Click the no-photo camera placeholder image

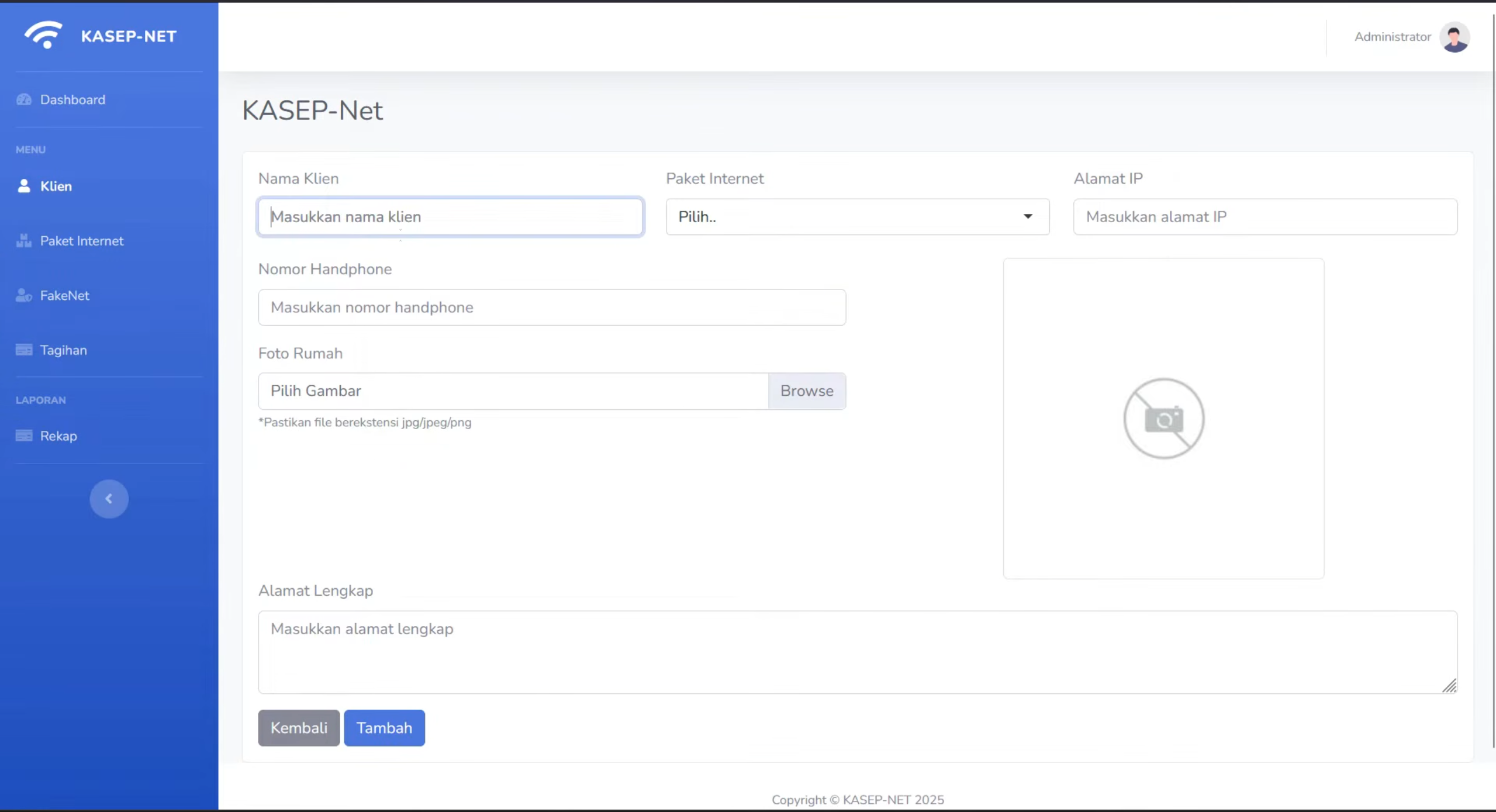tap(1163, 419)
